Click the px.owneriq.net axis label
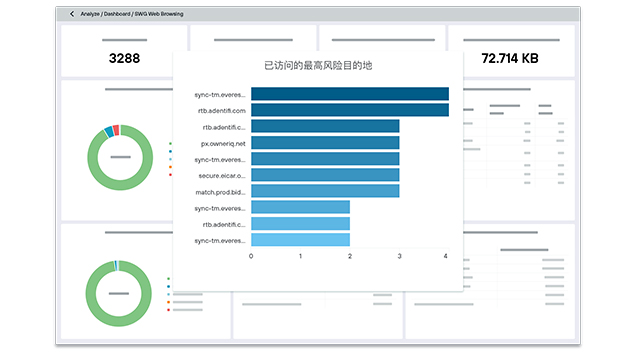The image size is (640, 360). coord(223,144)
